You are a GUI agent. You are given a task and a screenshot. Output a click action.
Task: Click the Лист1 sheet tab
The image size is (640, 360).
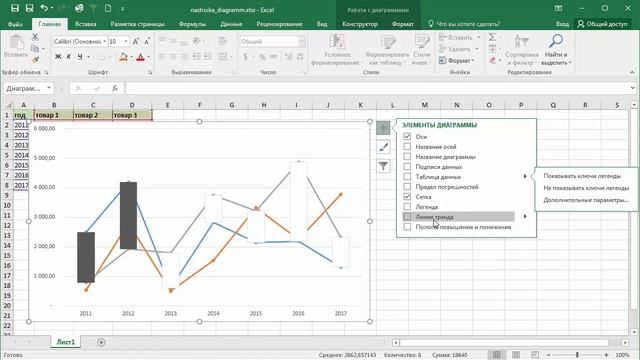click(66, 342)
